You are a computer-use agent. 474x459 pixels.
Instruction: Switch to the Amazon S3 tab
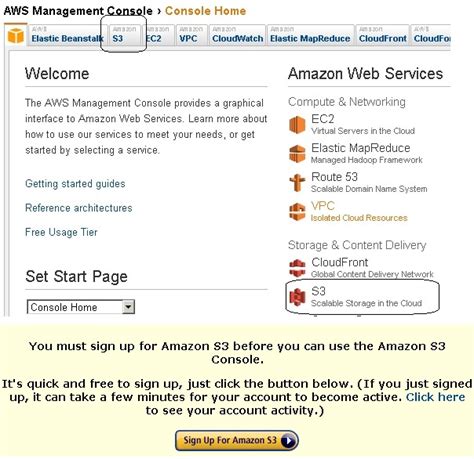(x=125, y=35)
